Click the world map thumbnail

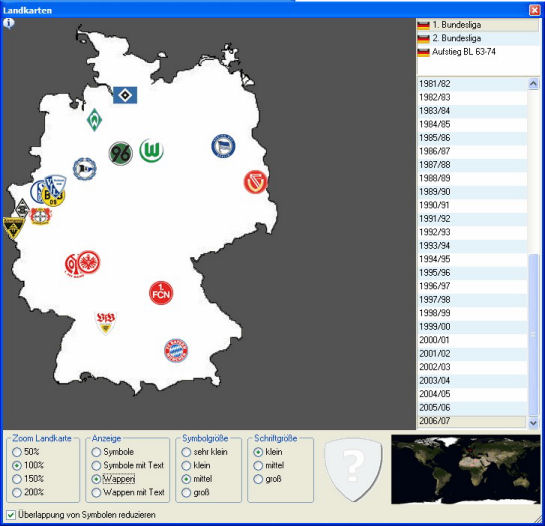(466, 469)
